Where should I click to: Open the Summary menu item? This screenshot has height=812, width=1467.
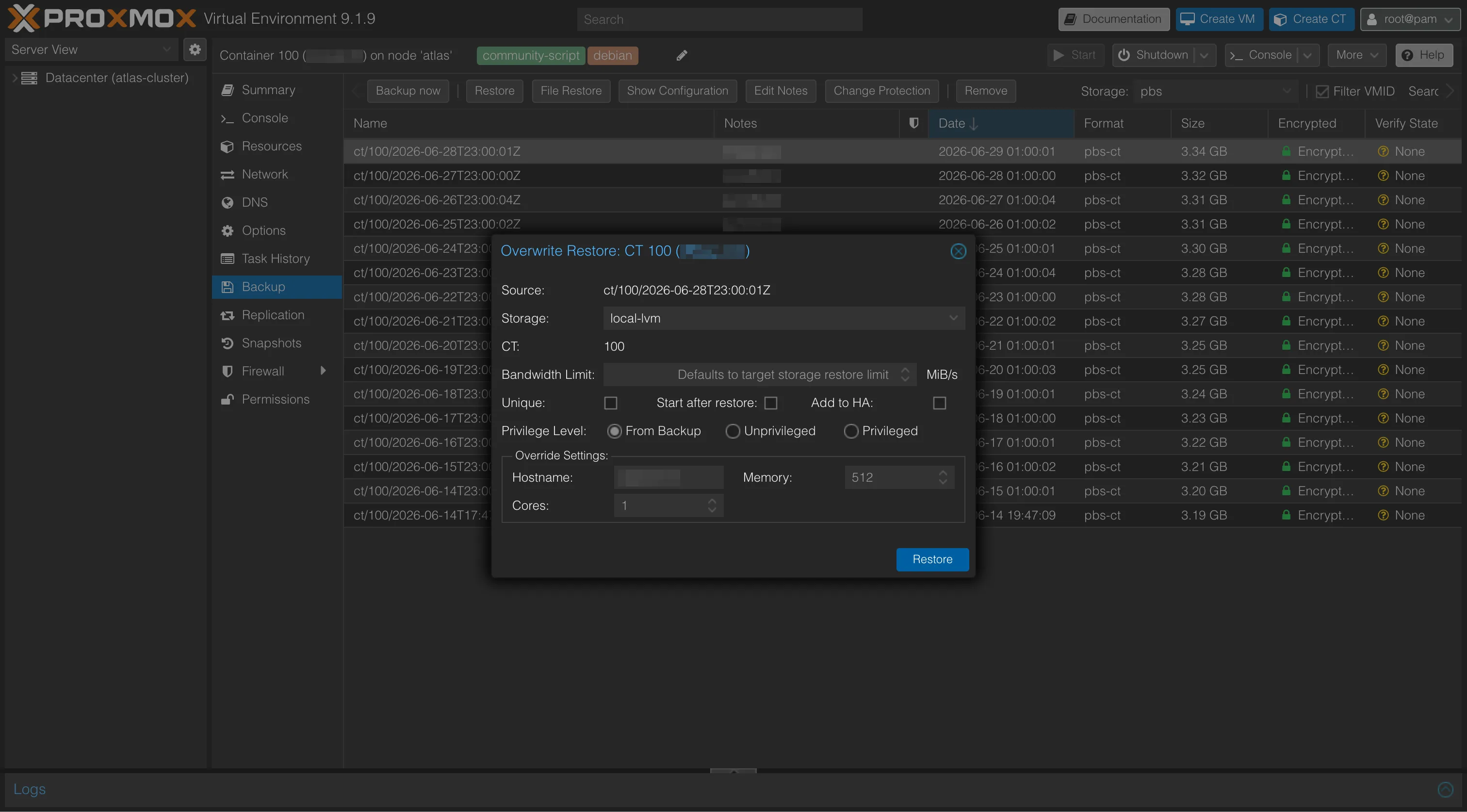coord(277,90)
